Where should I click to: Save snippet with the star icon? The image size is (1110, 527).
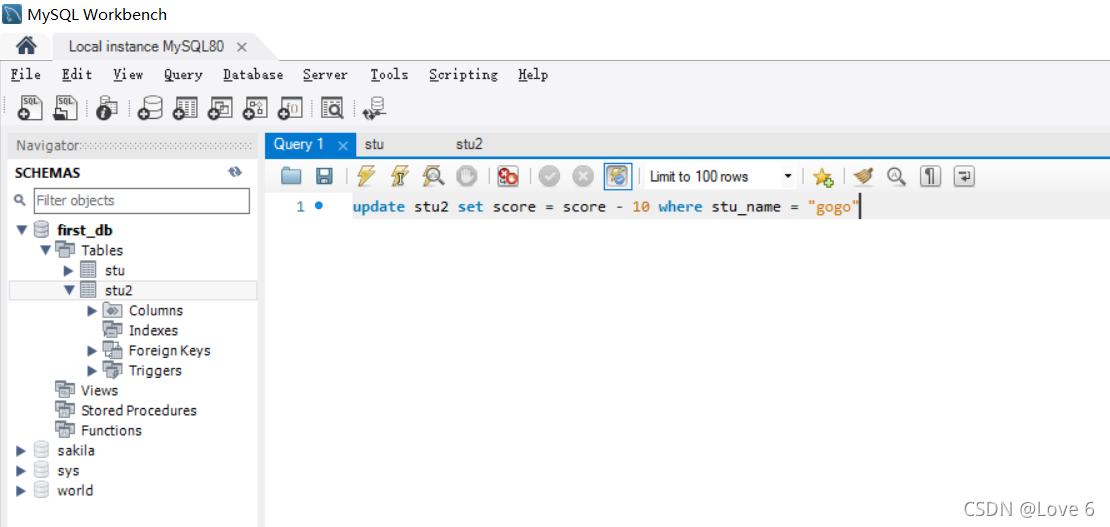pos(823,176)
